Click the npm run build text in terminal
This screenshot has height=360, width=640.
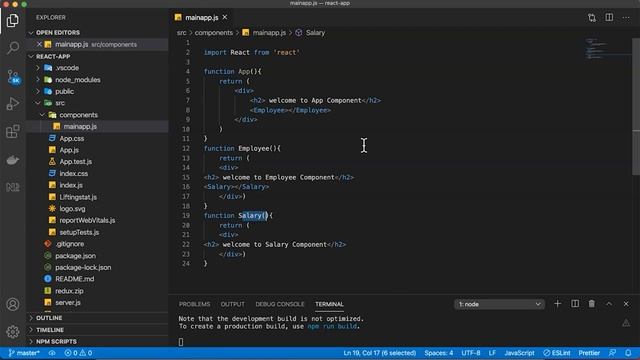coord(332,326)
